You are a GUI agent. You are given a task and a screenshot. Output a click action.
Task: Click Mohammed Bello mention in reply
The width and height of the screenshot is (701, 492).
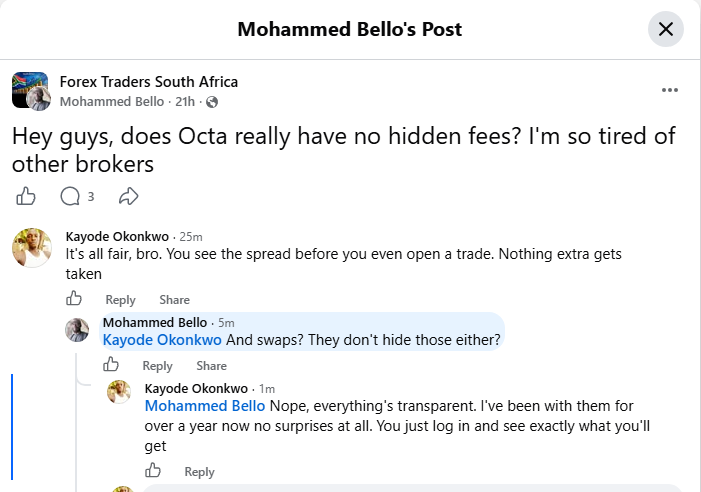[205, 406]
